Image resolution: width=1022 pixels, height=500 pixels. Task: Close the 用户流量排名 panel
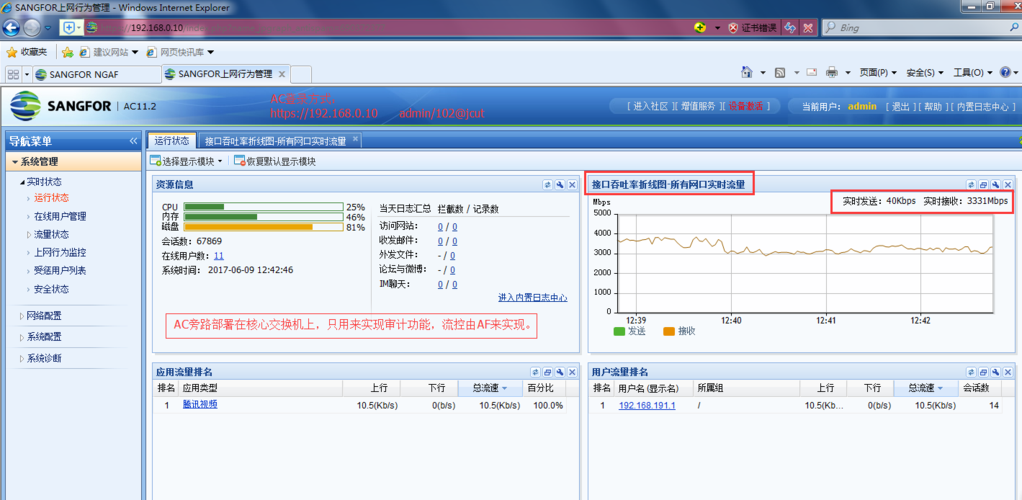1008,372
